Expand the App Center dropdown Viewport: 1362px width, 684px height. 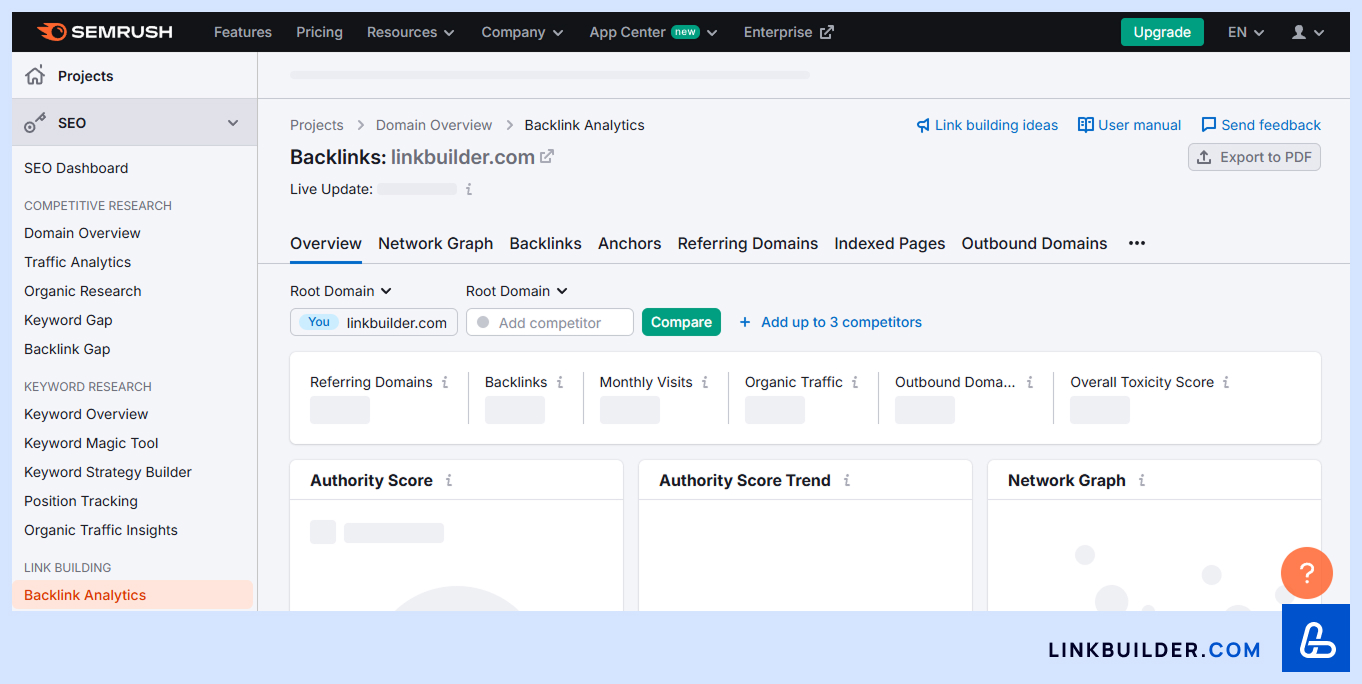click(654, 32)
